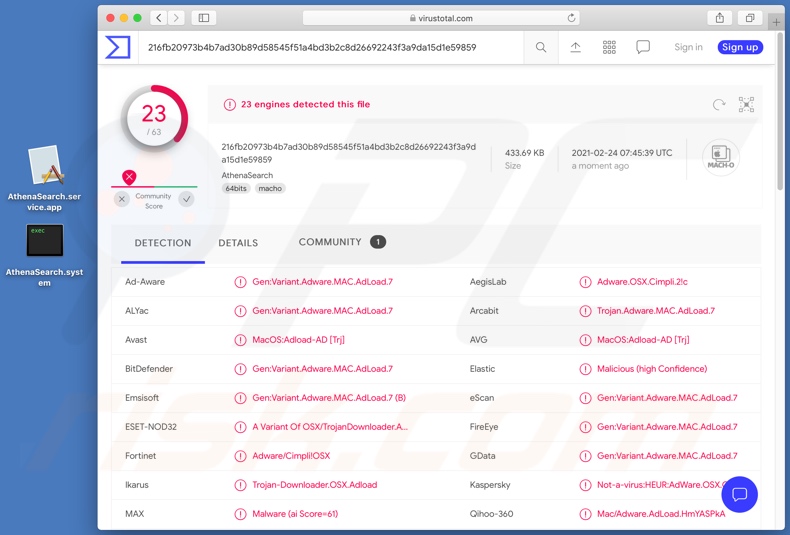Click the search magnifier icon

click(x=541, y=47)
